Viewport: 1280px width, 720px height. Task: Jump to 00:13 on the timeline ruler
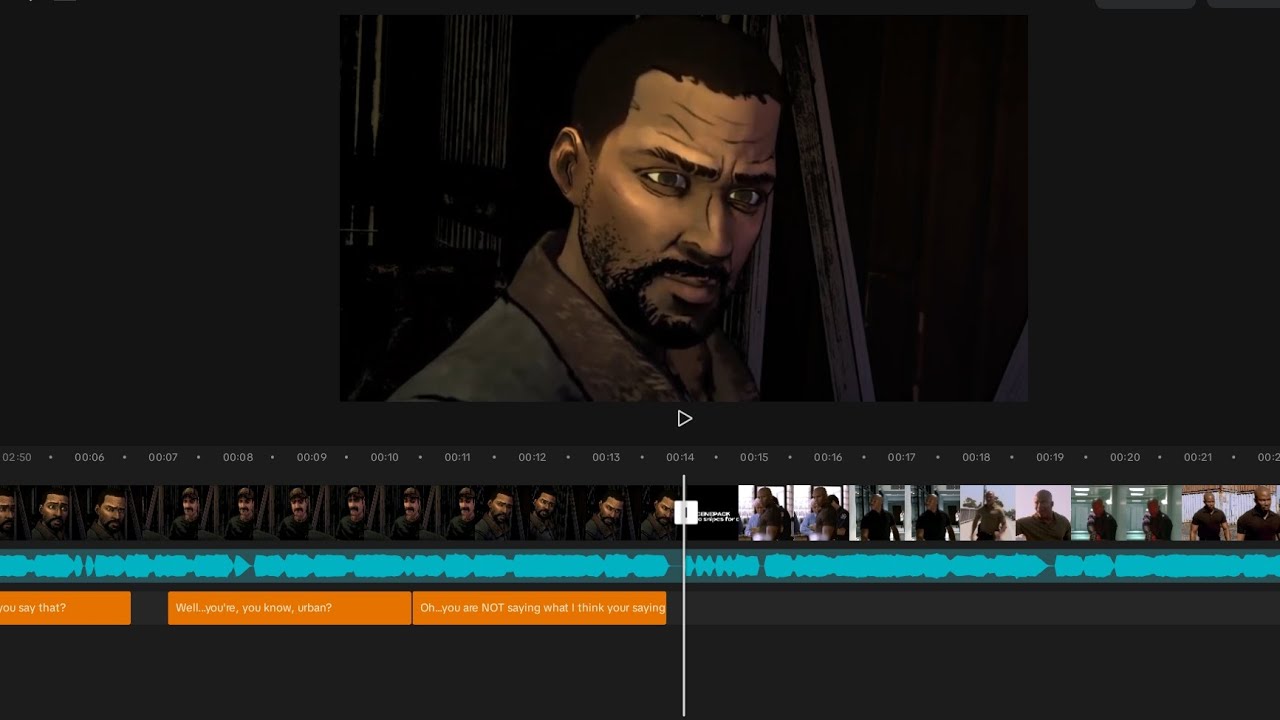[x=606, y=457]
